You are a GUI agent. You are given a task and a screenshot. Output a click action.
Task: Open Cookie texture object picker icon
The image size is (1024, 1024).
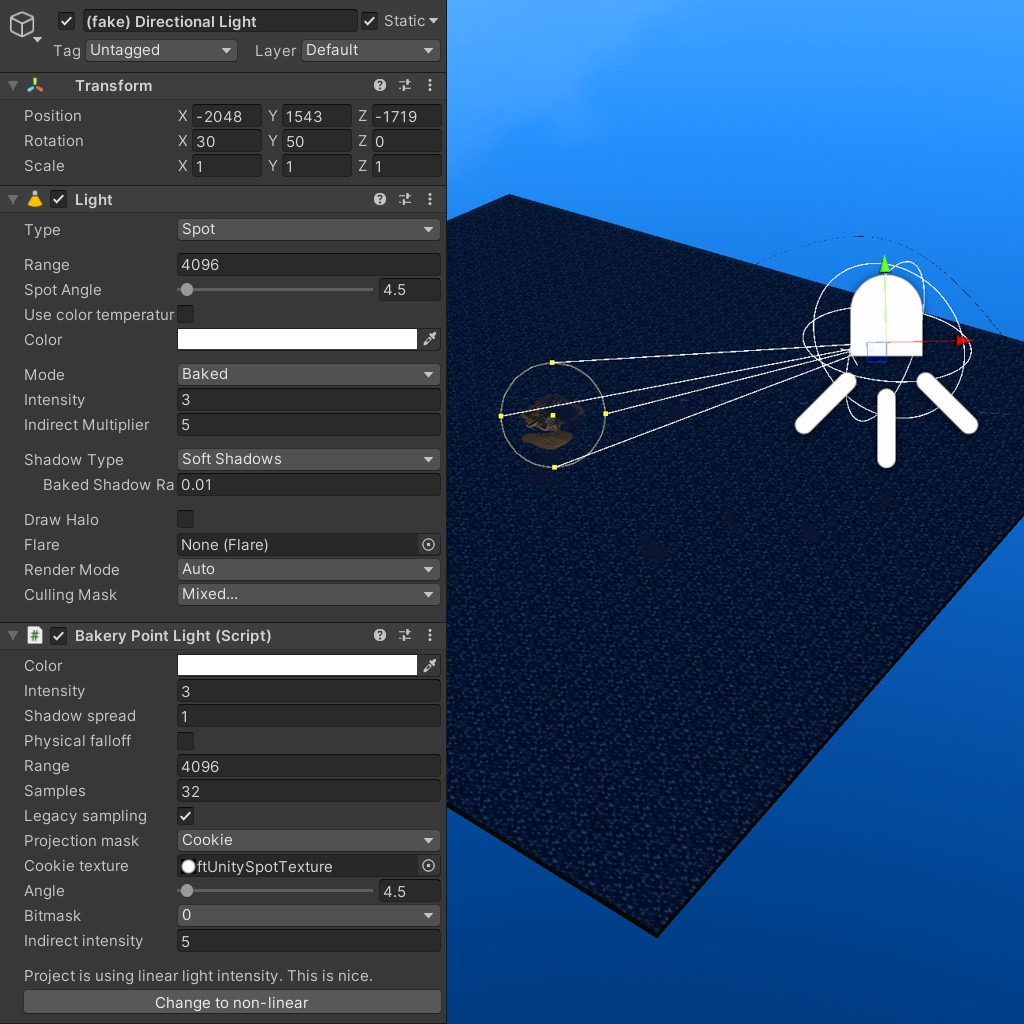click(x=428, y=866)
